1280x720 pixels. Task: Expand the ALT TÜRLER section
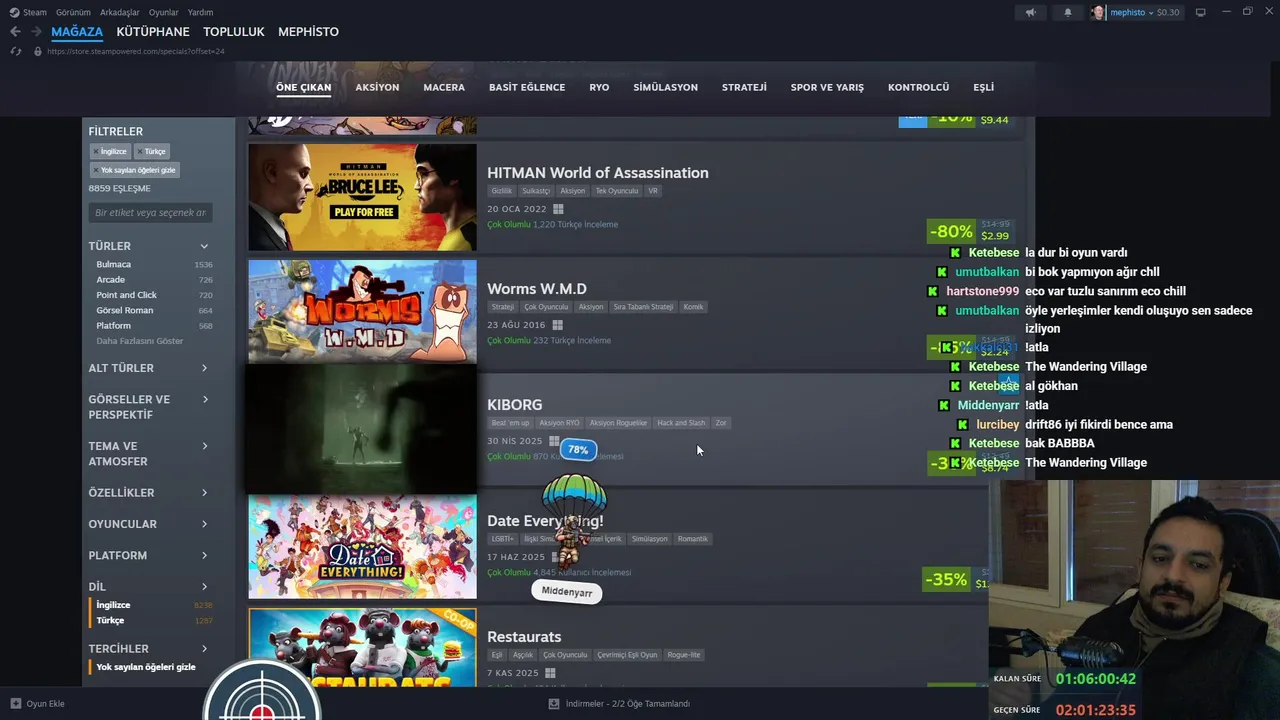[149, 368]
